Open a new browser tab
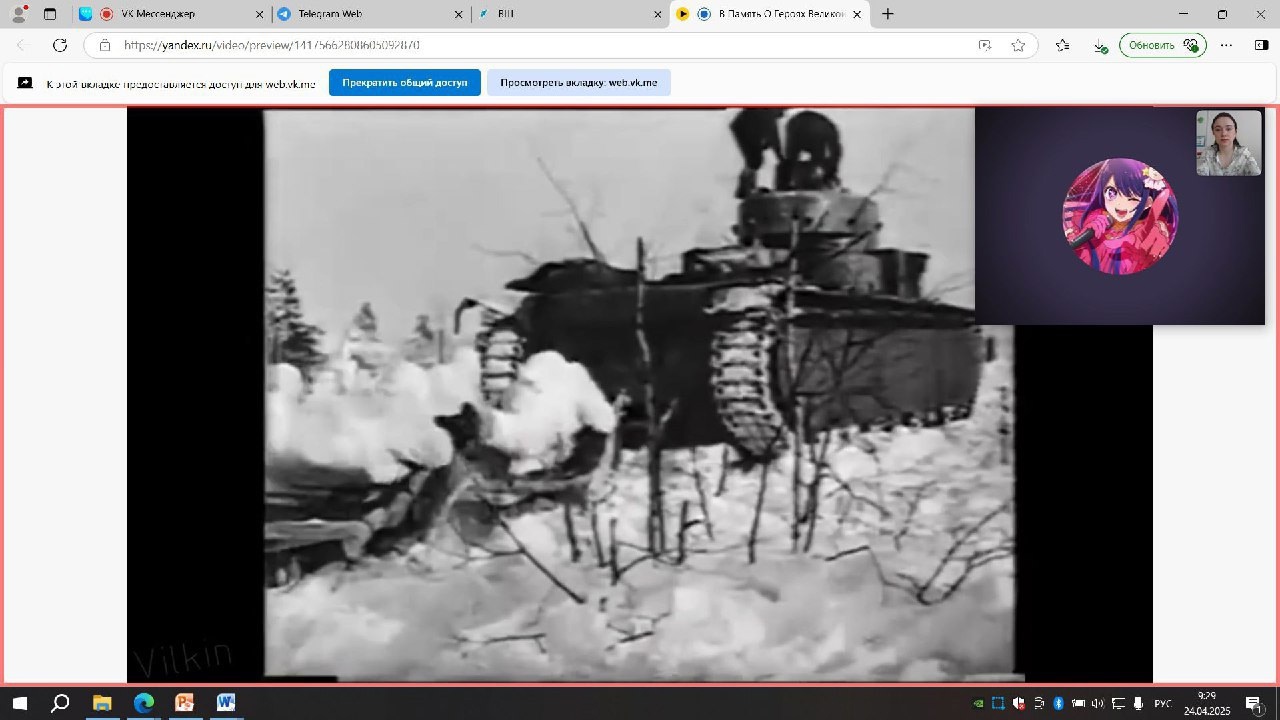Image resolution: width=1280 pixels, height=720 pixels. pos(887,14)
